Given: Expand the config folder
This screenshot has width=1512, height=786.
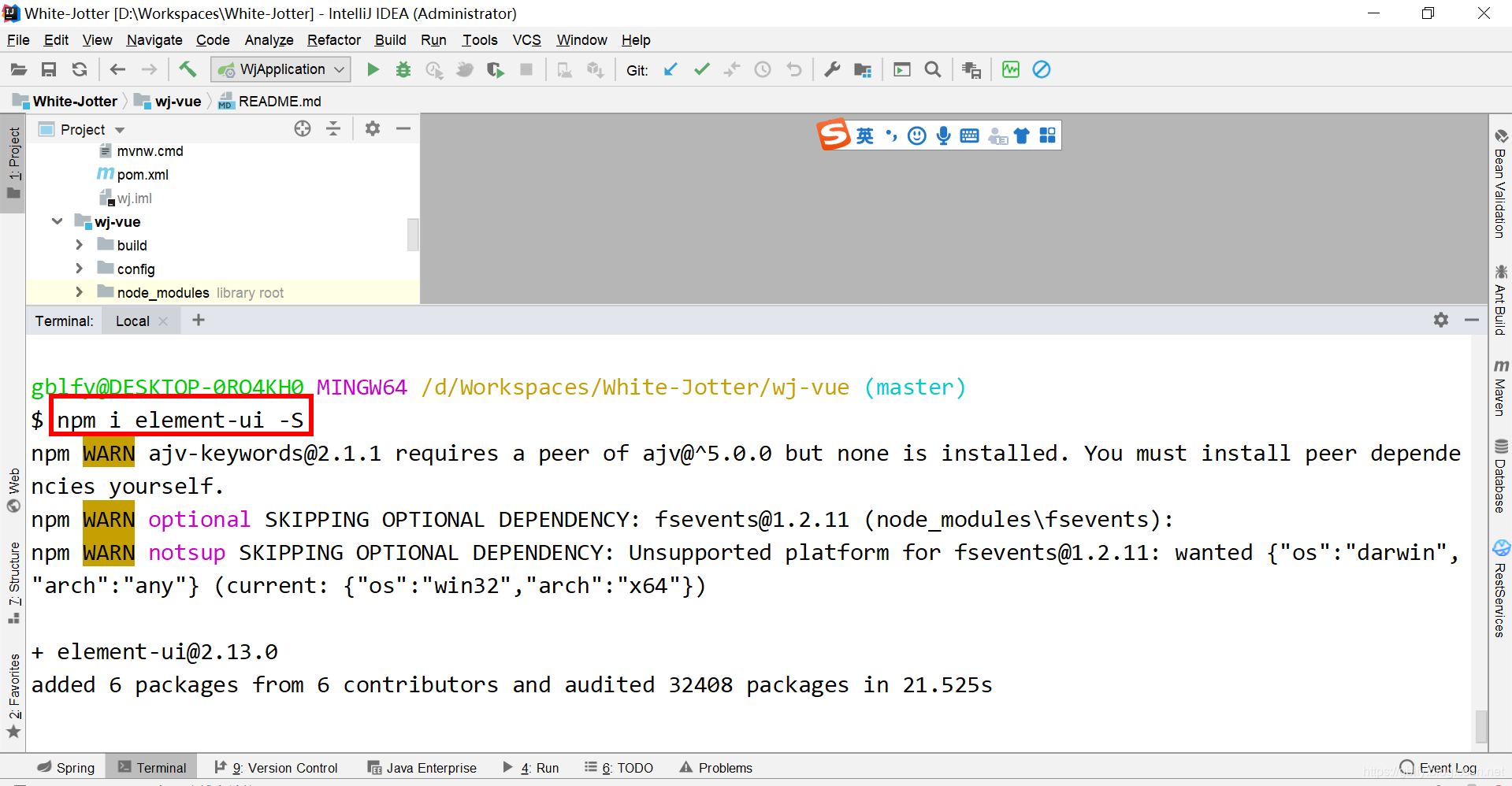Looking at the screenshot, I should click(x=79, y=269).
